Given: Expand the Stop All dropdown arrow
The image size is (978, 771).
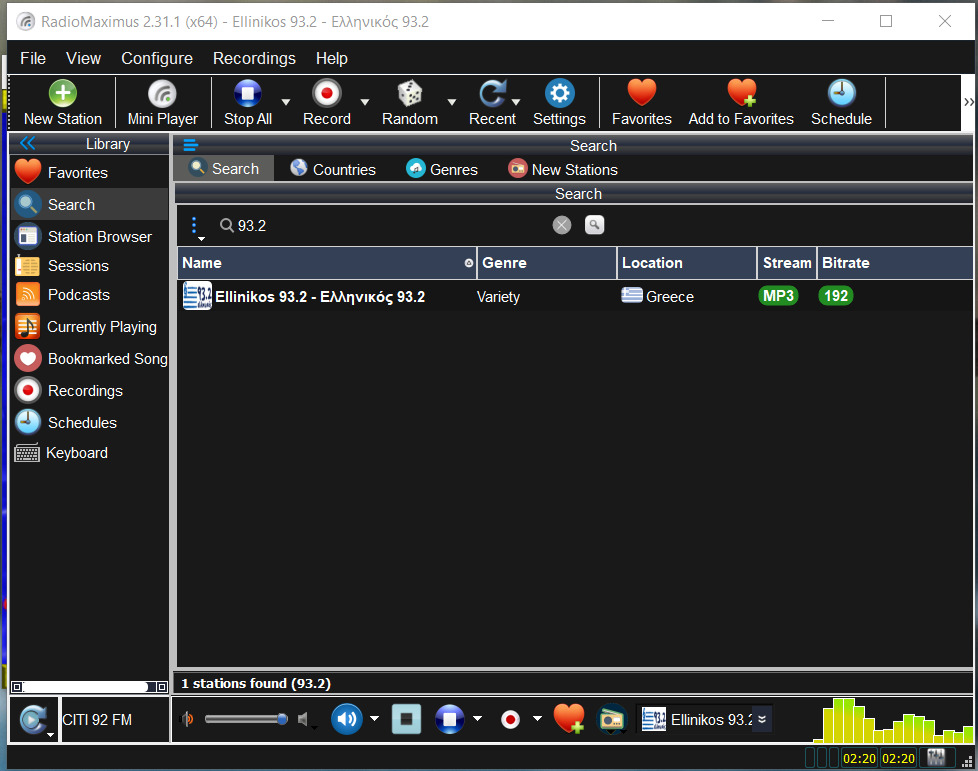Looking at the screenshot, I should coord(286,102).
